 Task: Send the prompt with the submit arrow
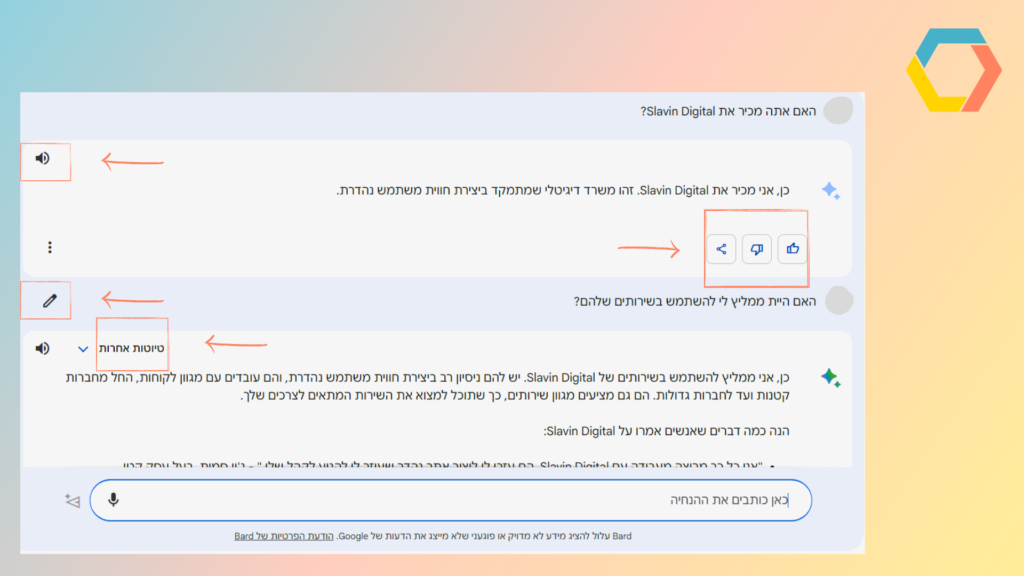point(72,501)
